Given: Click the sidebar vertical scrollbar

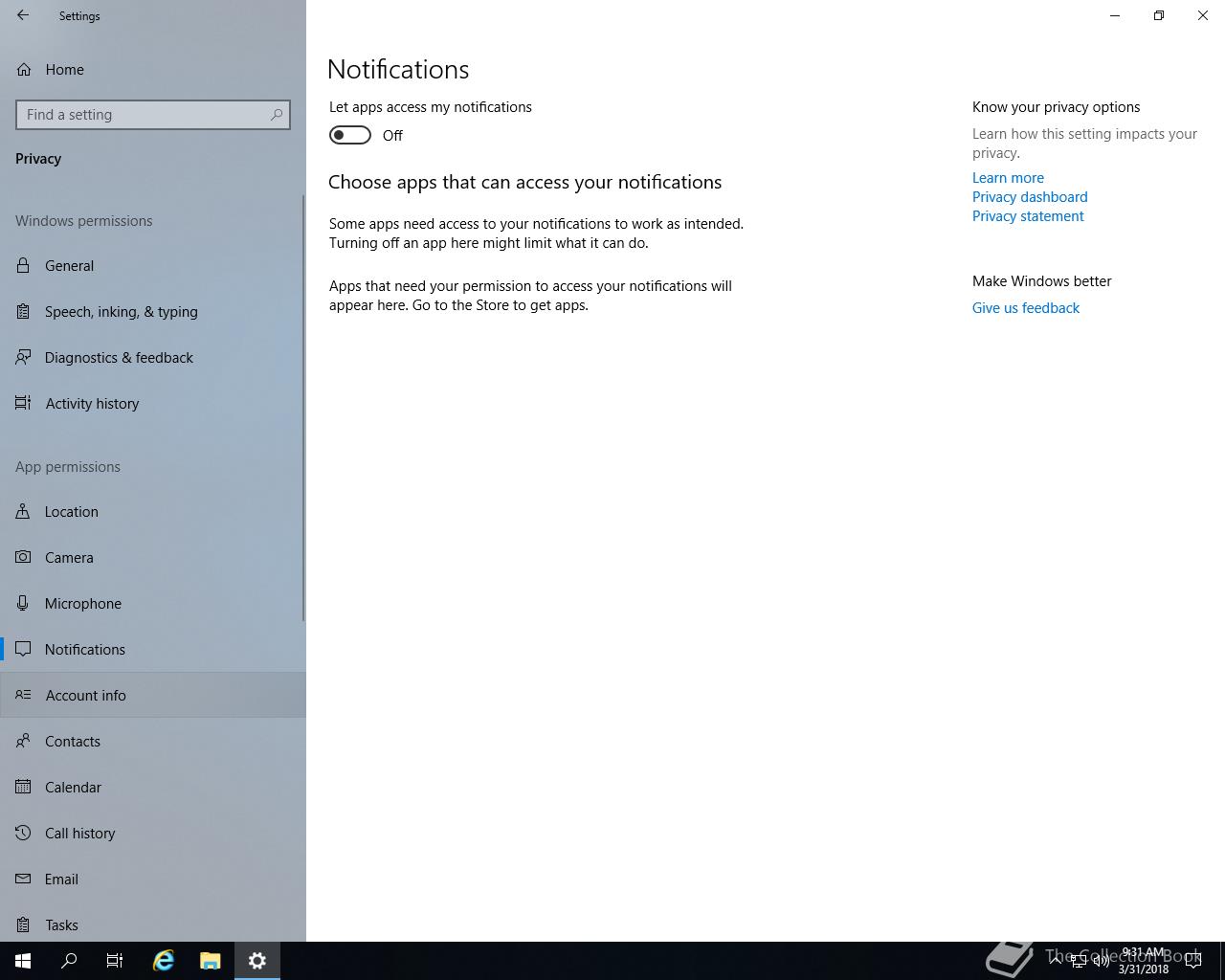Looking at the screenshot, I should point(303,409).
